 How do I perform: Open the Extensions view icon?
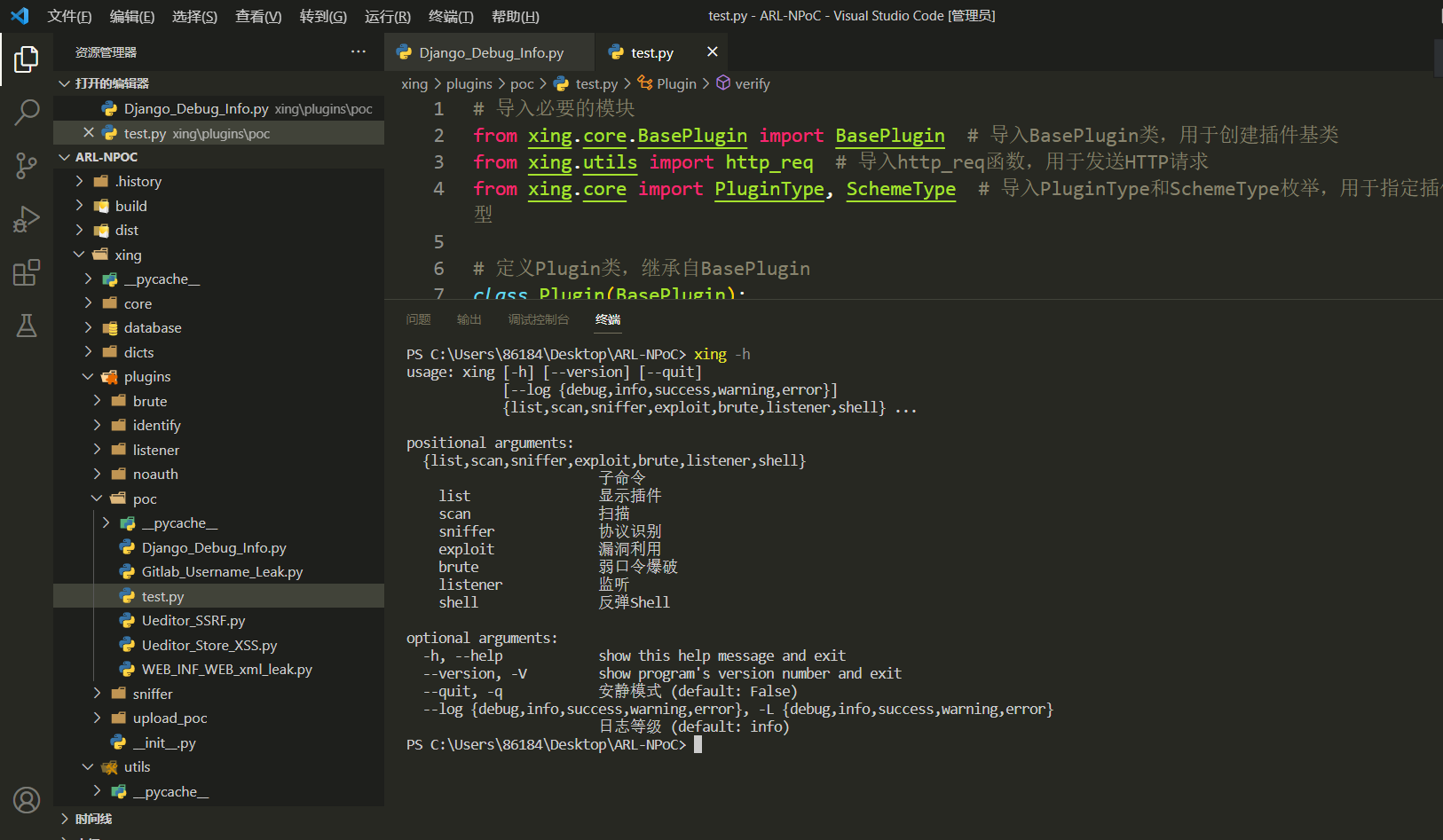coord(27,272)
